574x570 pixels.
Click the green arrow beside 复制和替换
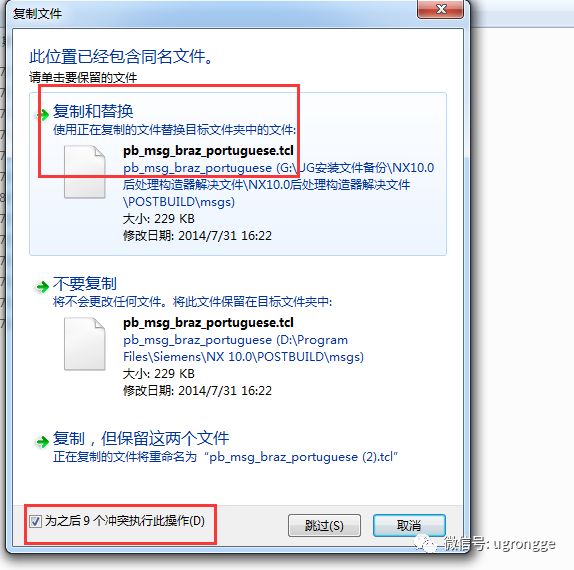(43, 115)
